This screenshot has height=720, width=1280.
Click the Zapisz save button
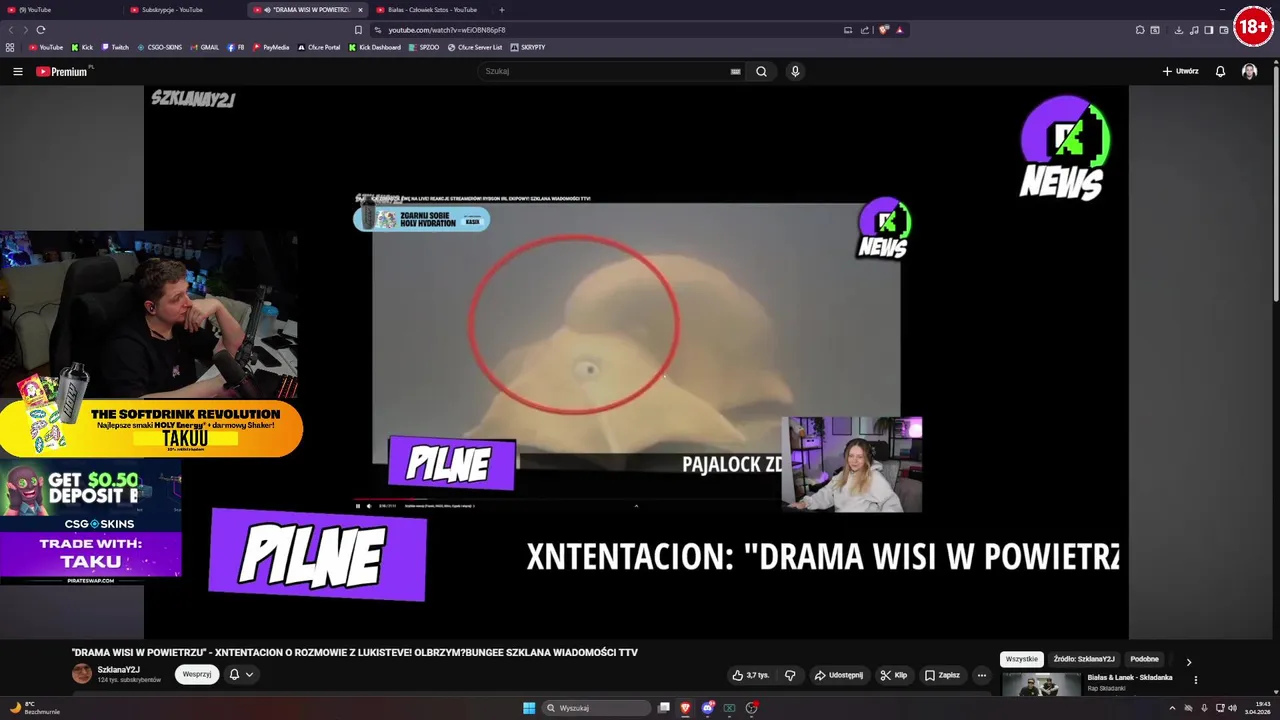click(x=942, y=675)
